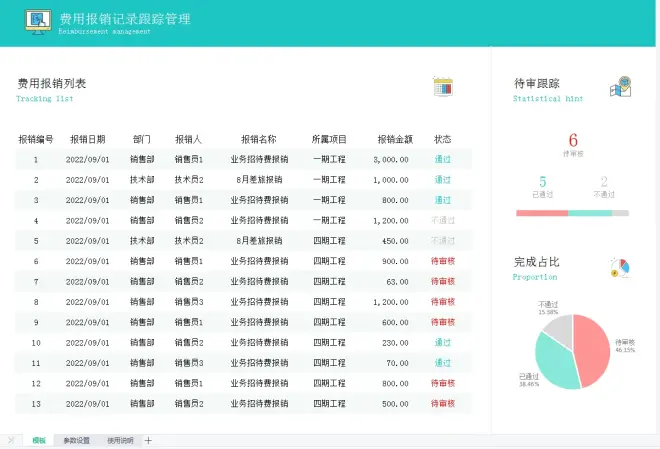Screen dimensions: 660x449
Task: Click the sheet navigation icon left of 模板 tab
Action: pos(11,440)
